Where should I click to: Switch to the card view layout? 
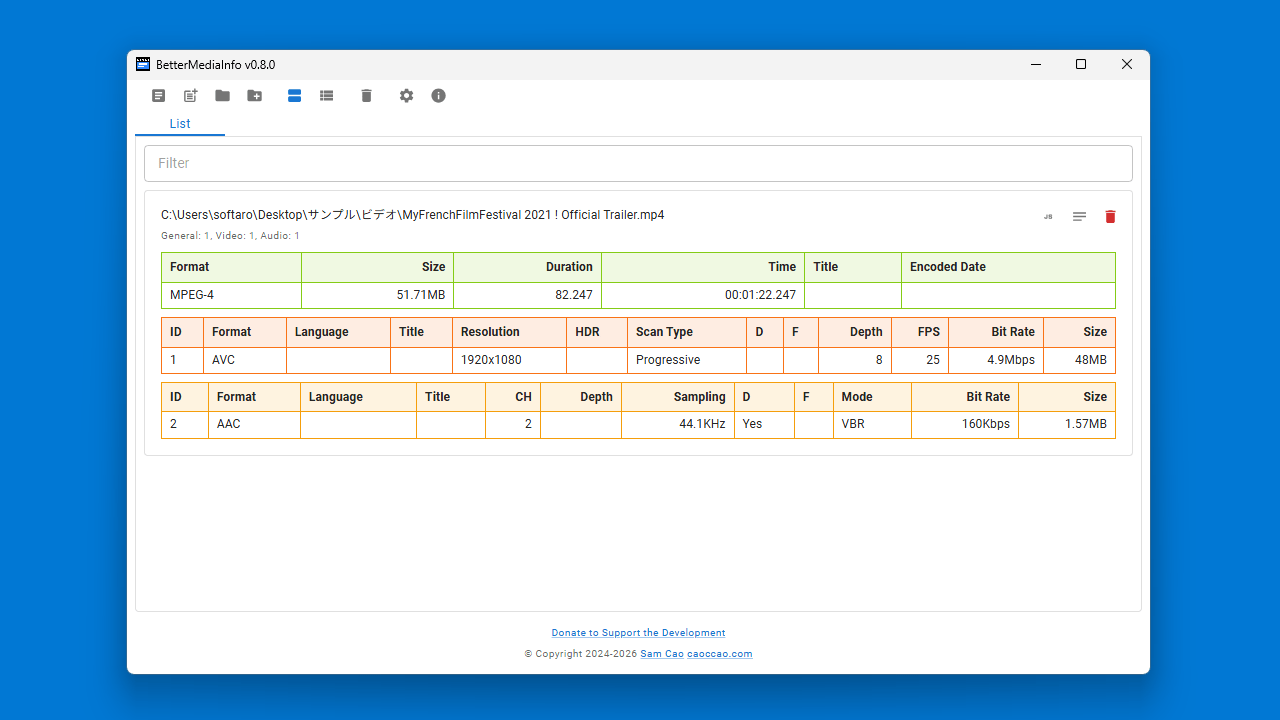(294, 96)
